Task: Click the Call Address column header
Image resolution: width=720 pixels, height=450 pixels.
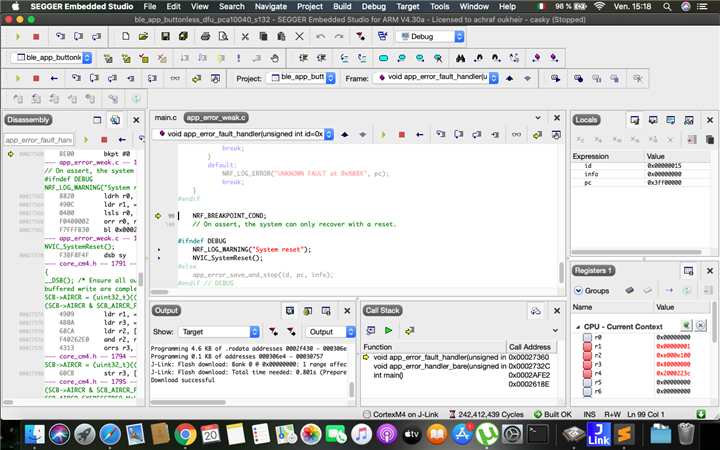Action: point(529,347)
